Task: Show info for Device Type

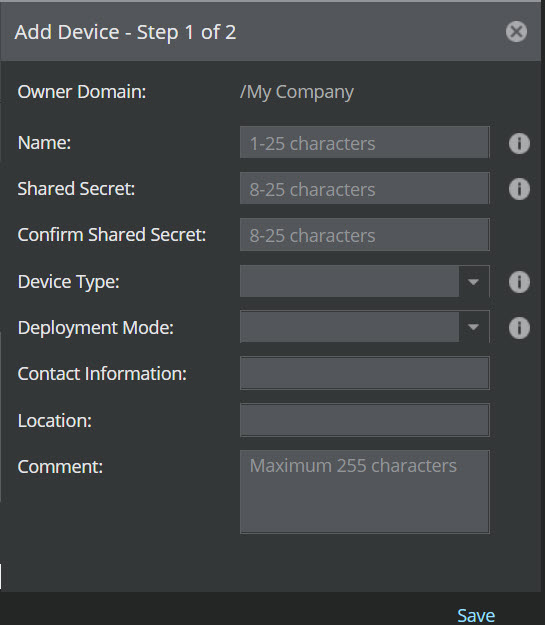Action: pos(519,282)
